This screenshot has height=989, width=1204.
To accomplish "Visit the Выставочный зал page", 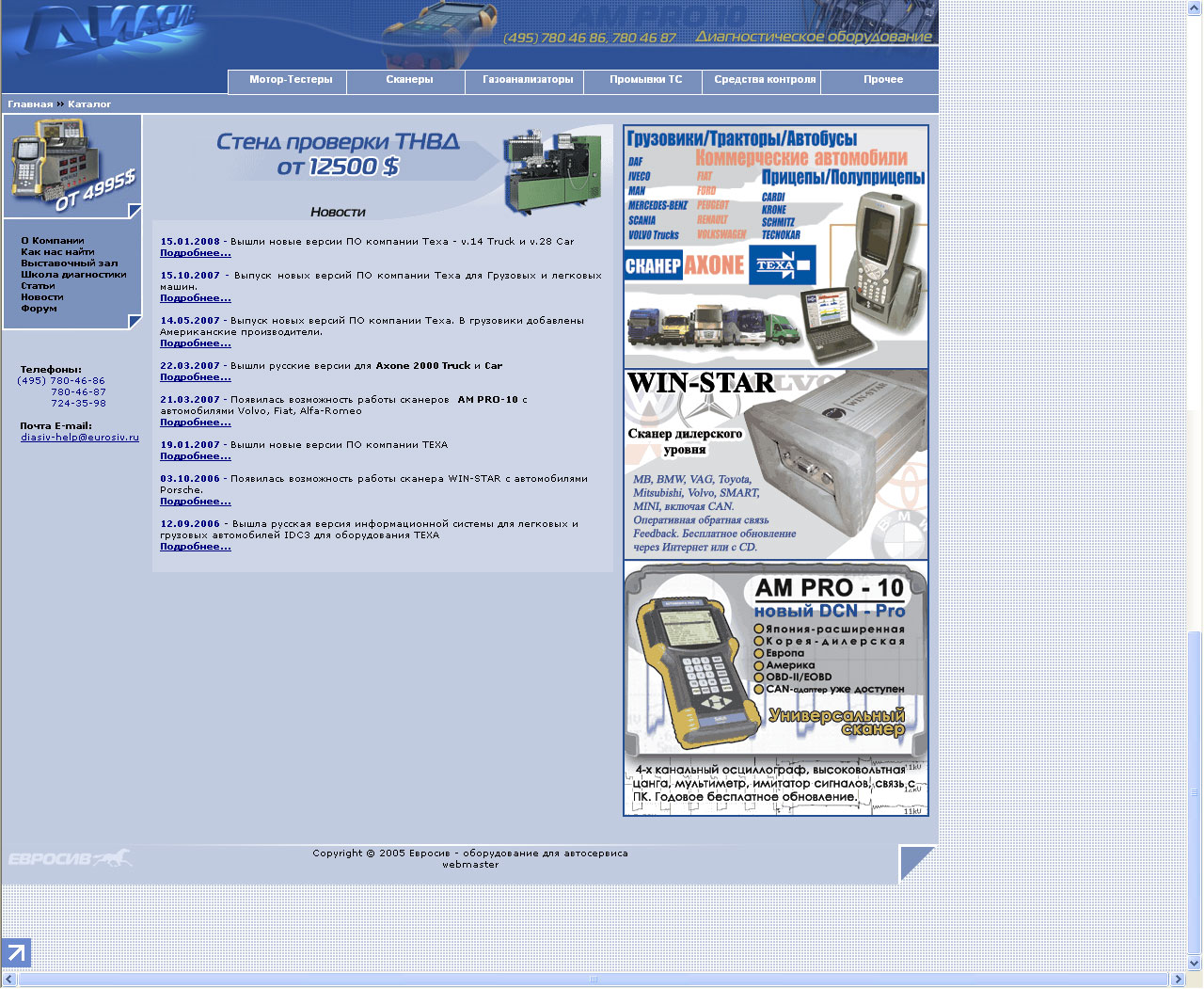I will (x=70, y=263).
